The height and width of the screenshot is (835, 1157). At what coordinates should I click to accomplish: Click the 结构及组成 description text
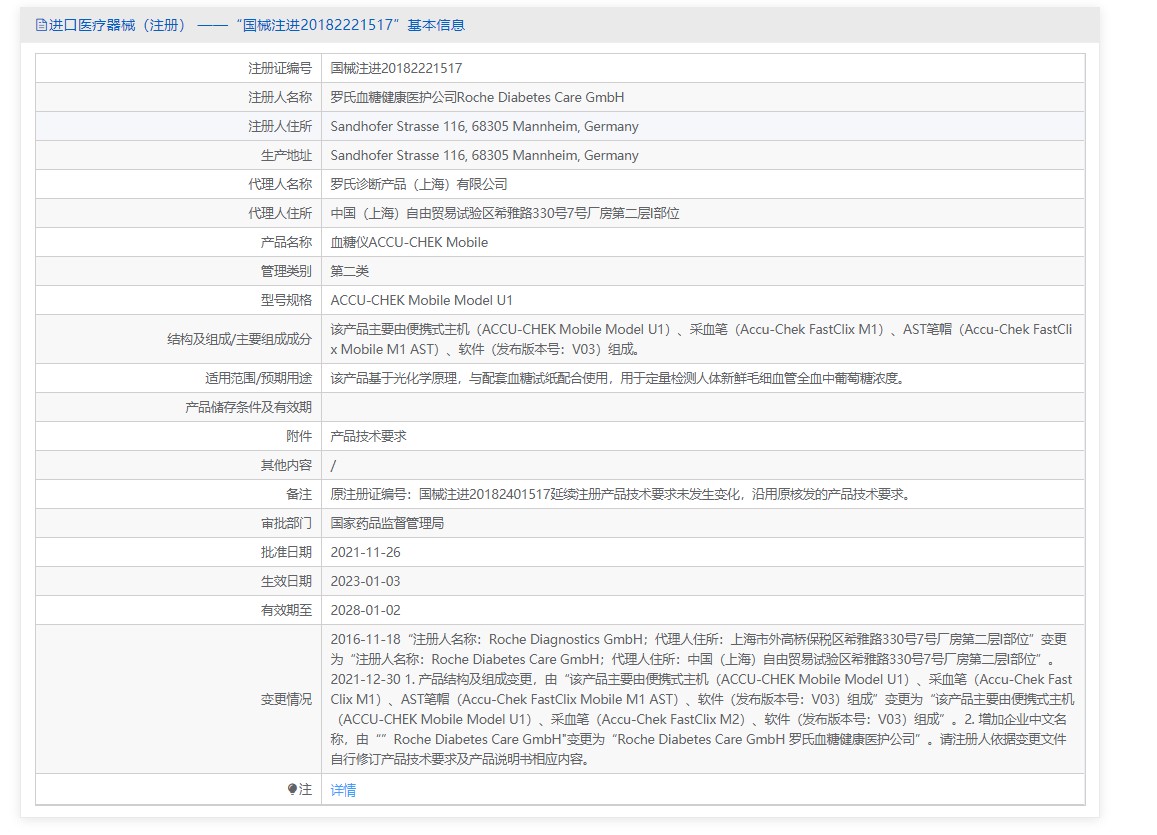pos(700,339)
